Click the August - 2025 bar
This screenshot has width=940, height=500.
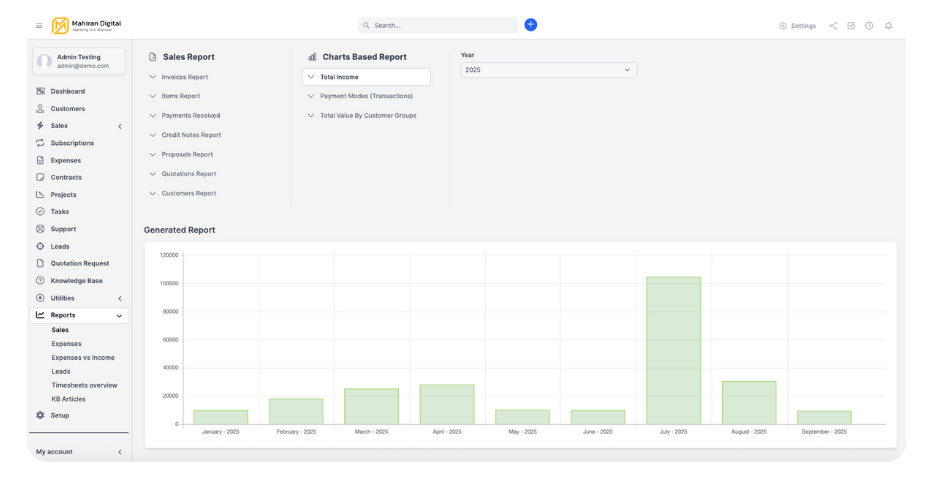[x=749, y=403]
